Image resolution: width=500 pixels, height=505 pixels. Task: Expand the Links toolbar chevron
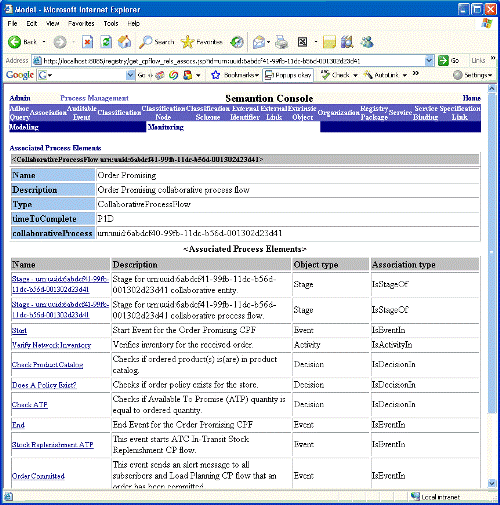pyautogui.click(x=493, y=59)
